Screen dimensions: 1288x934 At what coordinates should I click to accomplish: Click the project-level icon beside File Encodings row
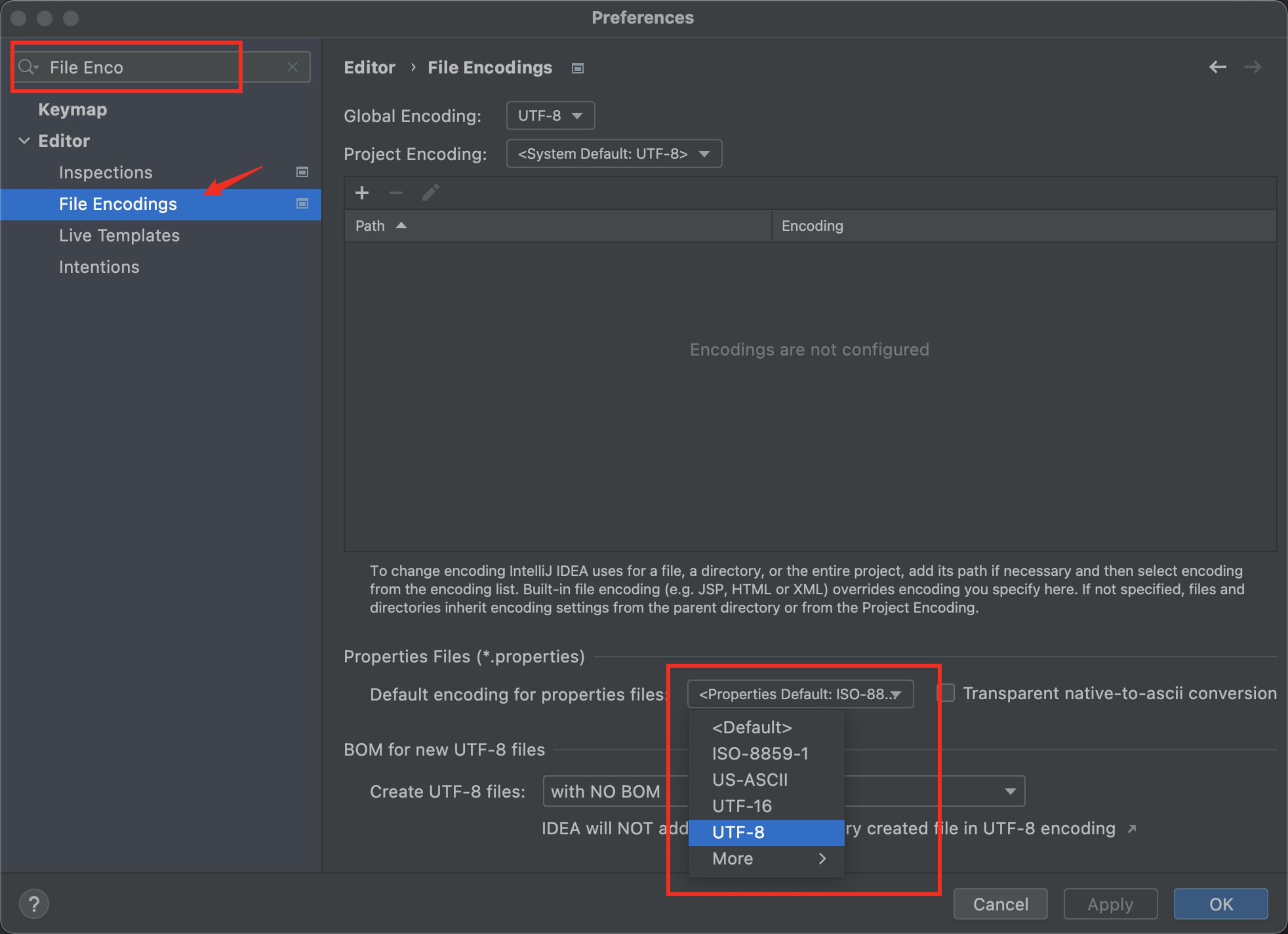point(302,203)
